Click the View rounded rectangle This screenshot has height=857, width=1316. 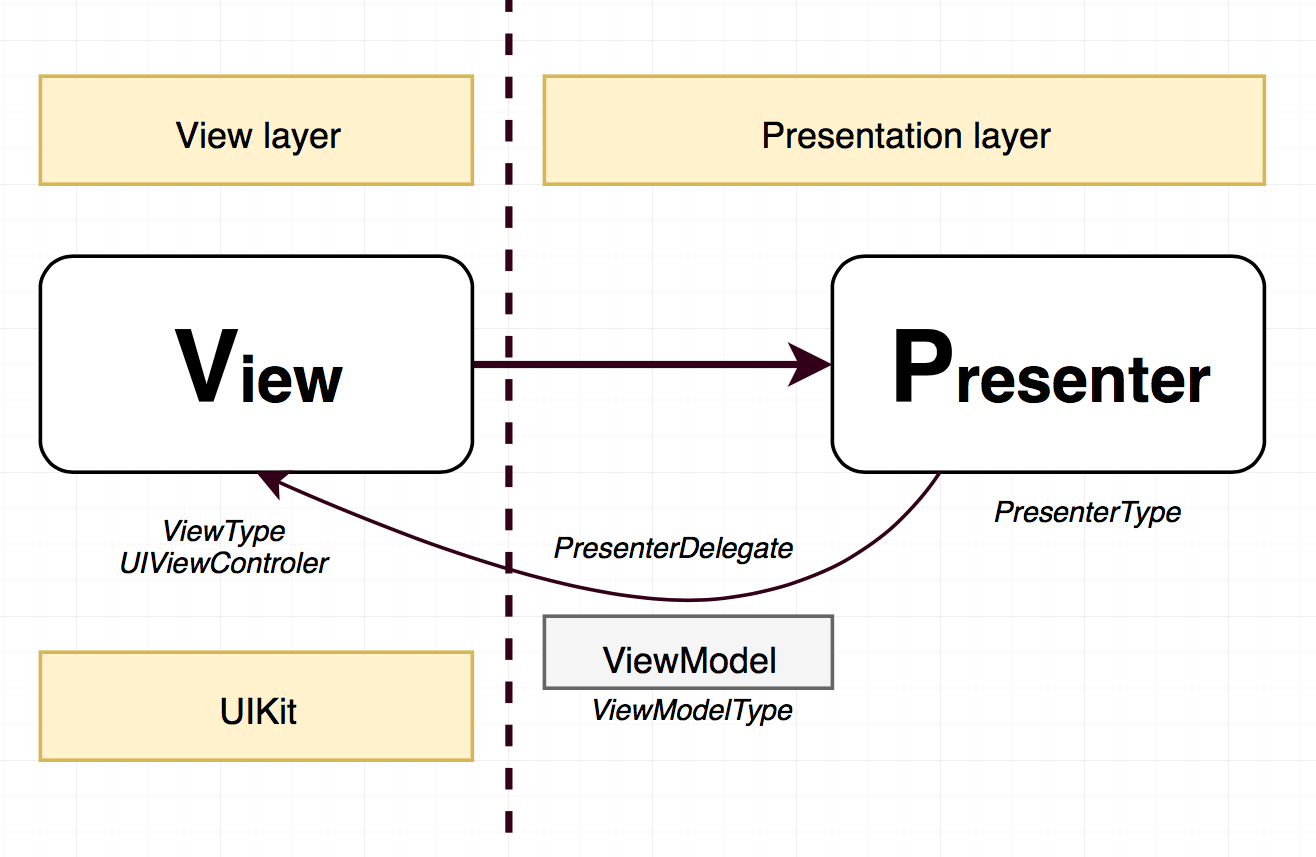(x=256, y=364)
